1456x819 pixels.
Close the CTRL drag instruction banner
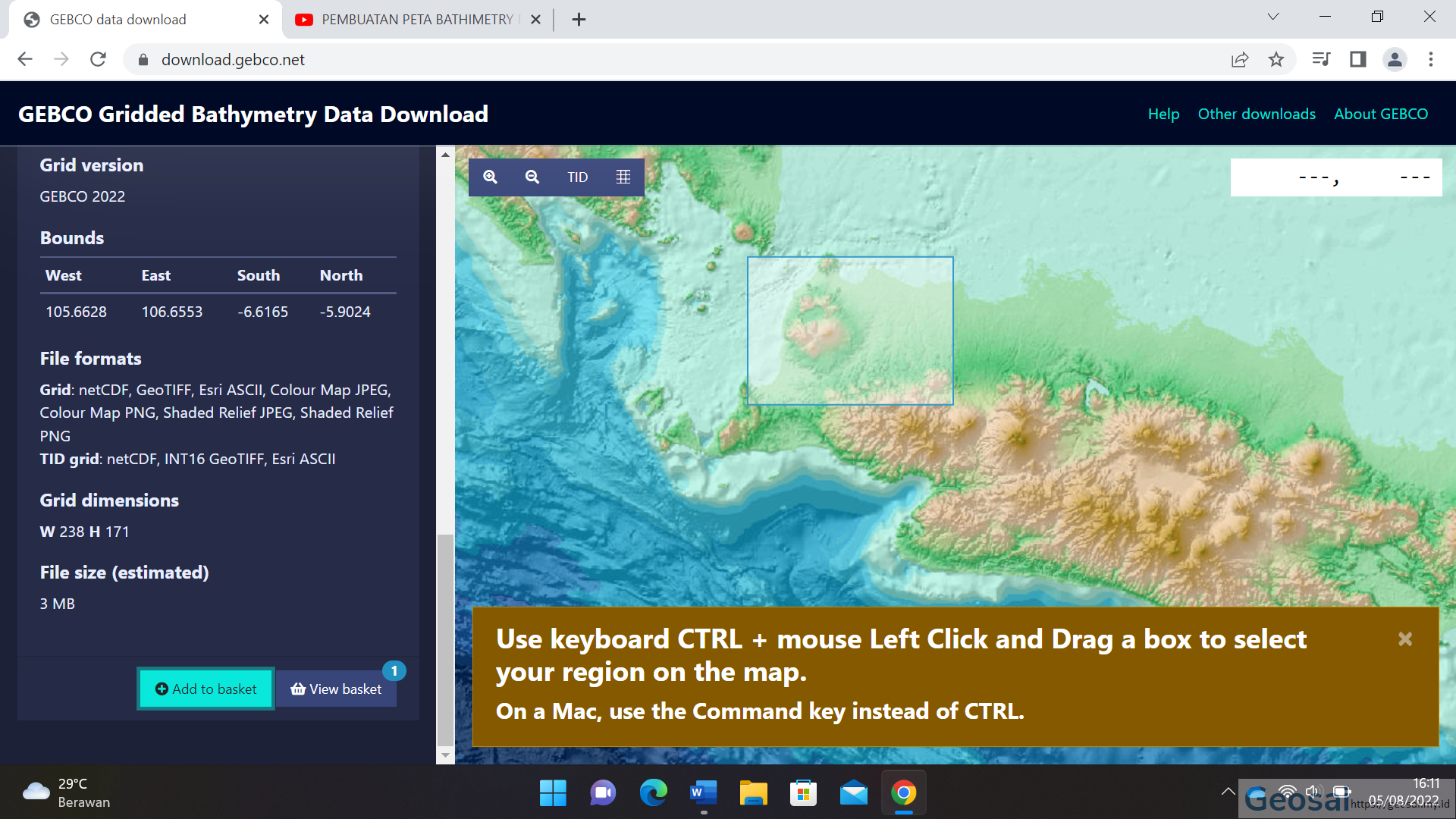click(1405, 639)
